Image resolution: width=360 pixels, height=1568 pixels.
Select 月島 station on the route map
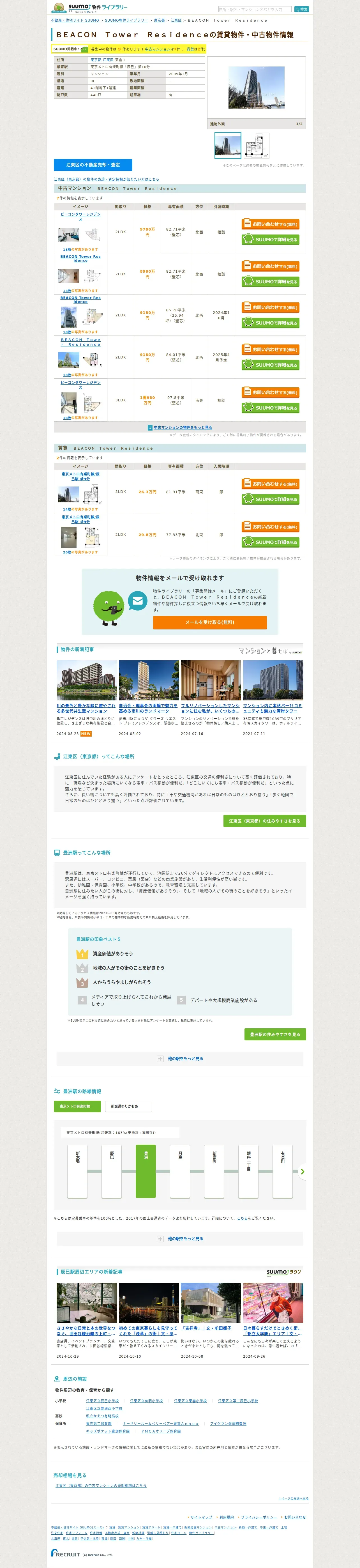(180, 1171)
